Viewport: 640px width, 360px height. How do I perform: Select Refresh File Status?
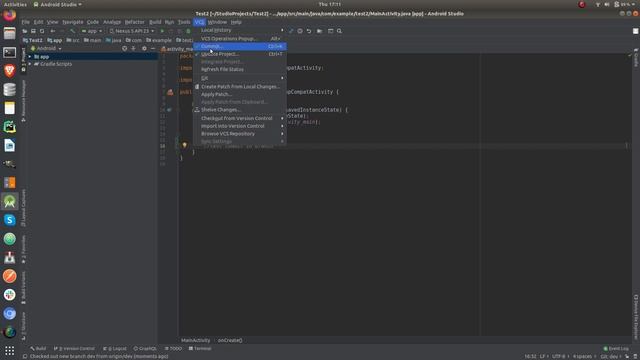240,69
